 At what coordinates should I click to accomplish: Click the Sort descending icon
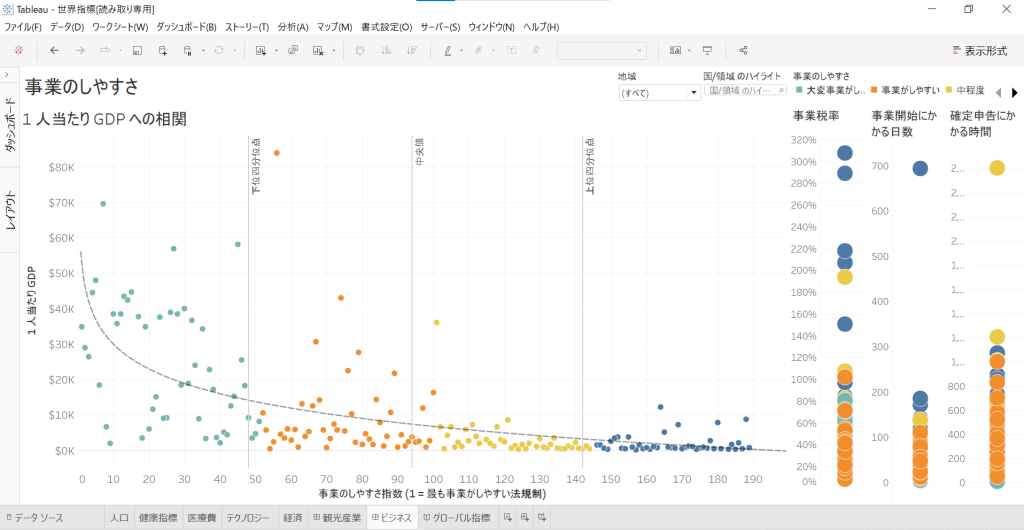coord(411,50)
